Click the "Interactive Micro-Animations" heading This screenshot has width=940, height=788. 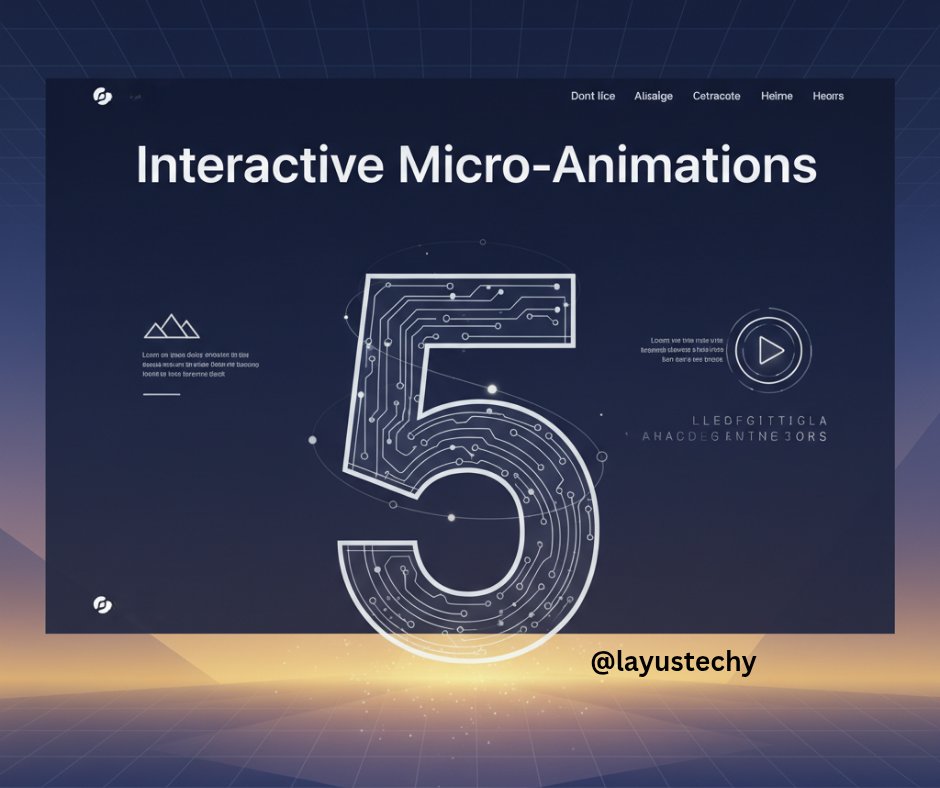click(477, 164)
